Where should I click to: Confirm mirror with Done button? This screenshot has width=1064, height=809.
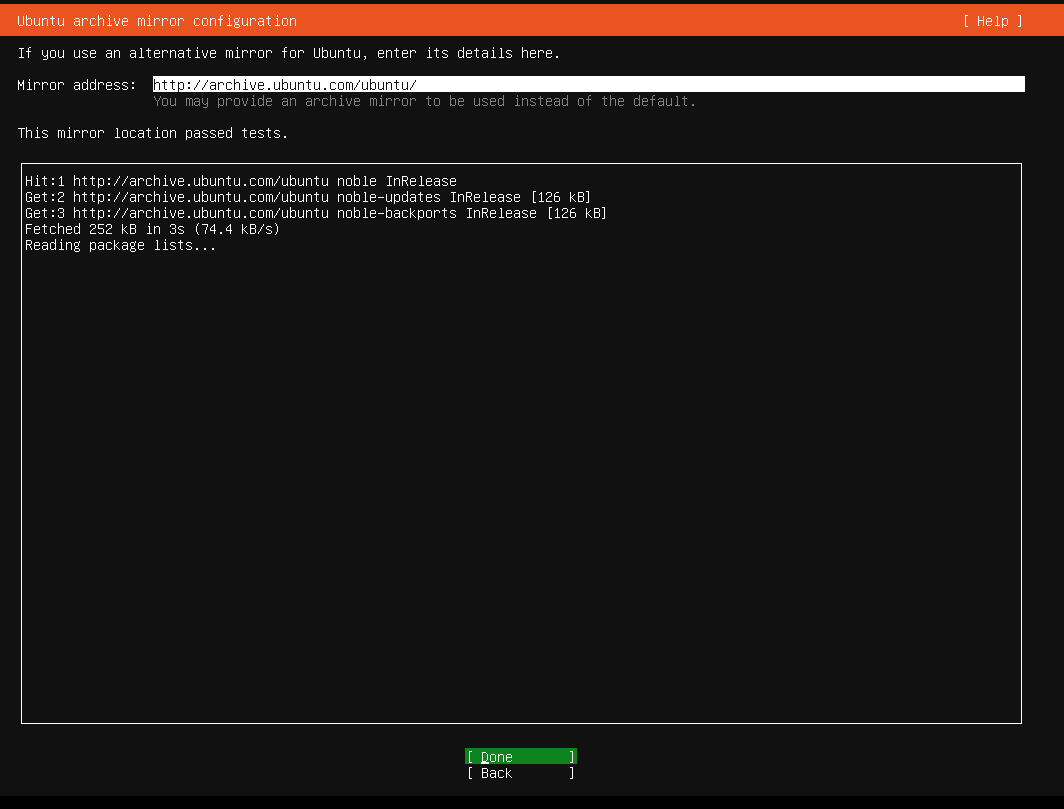pyautogui.click(x=520, y=757)
